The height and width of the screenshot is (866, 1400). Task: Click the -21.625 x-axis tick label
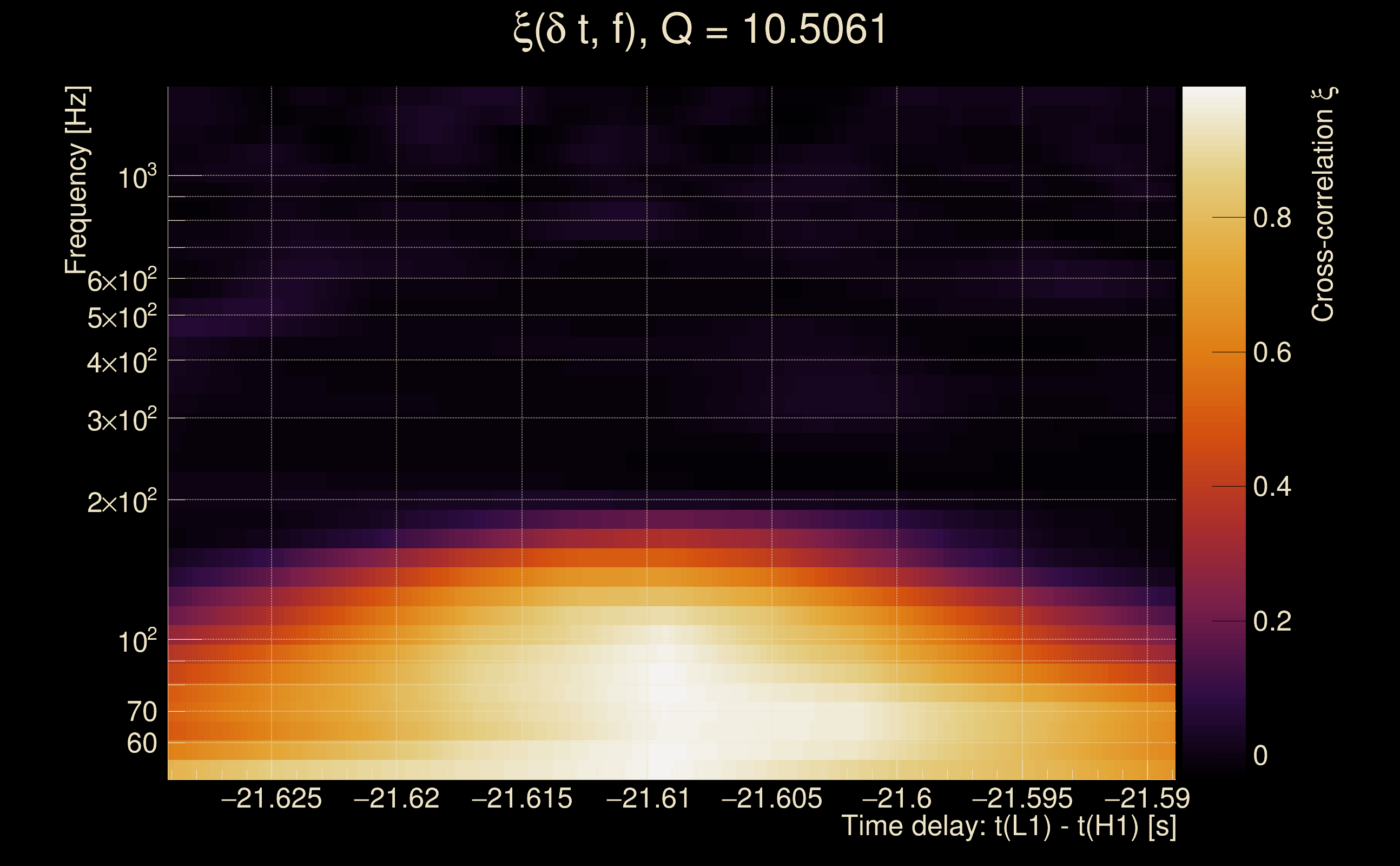(x=272, y=798)
